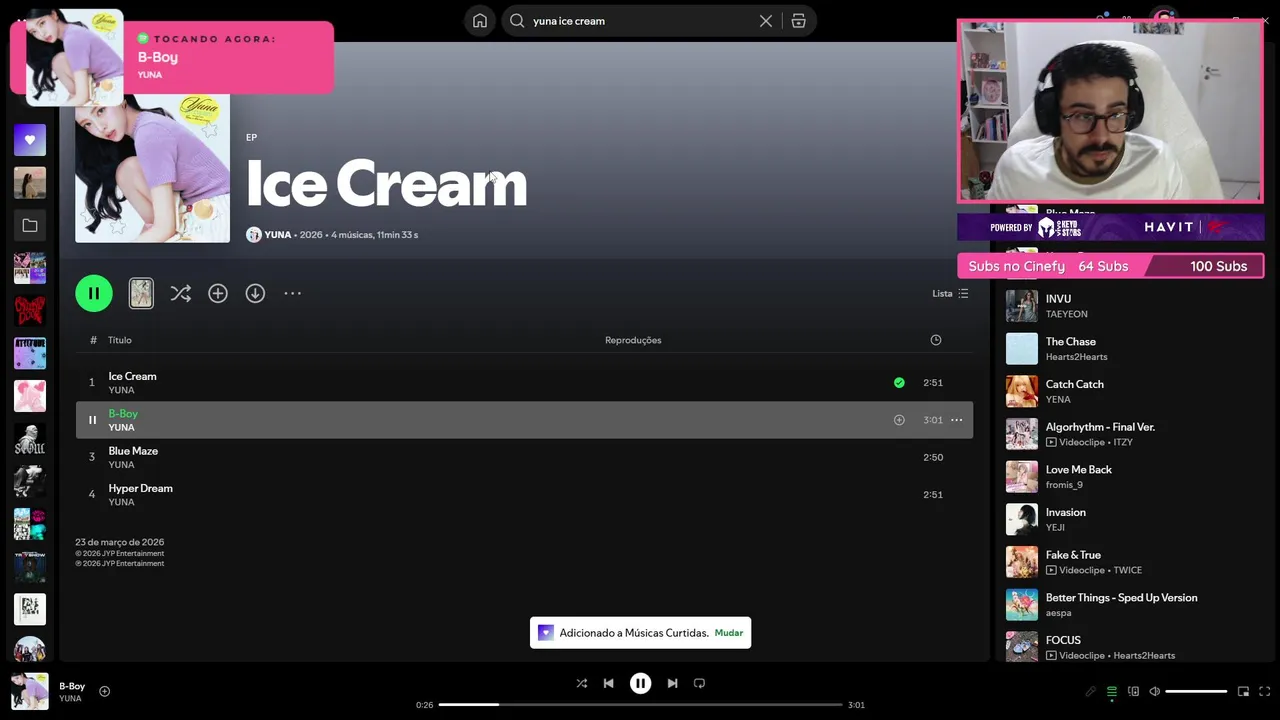Add B-Boy to Liked Songs from its row
Viewport: 1280px width, 720px height.
click(x=899, y=420)
